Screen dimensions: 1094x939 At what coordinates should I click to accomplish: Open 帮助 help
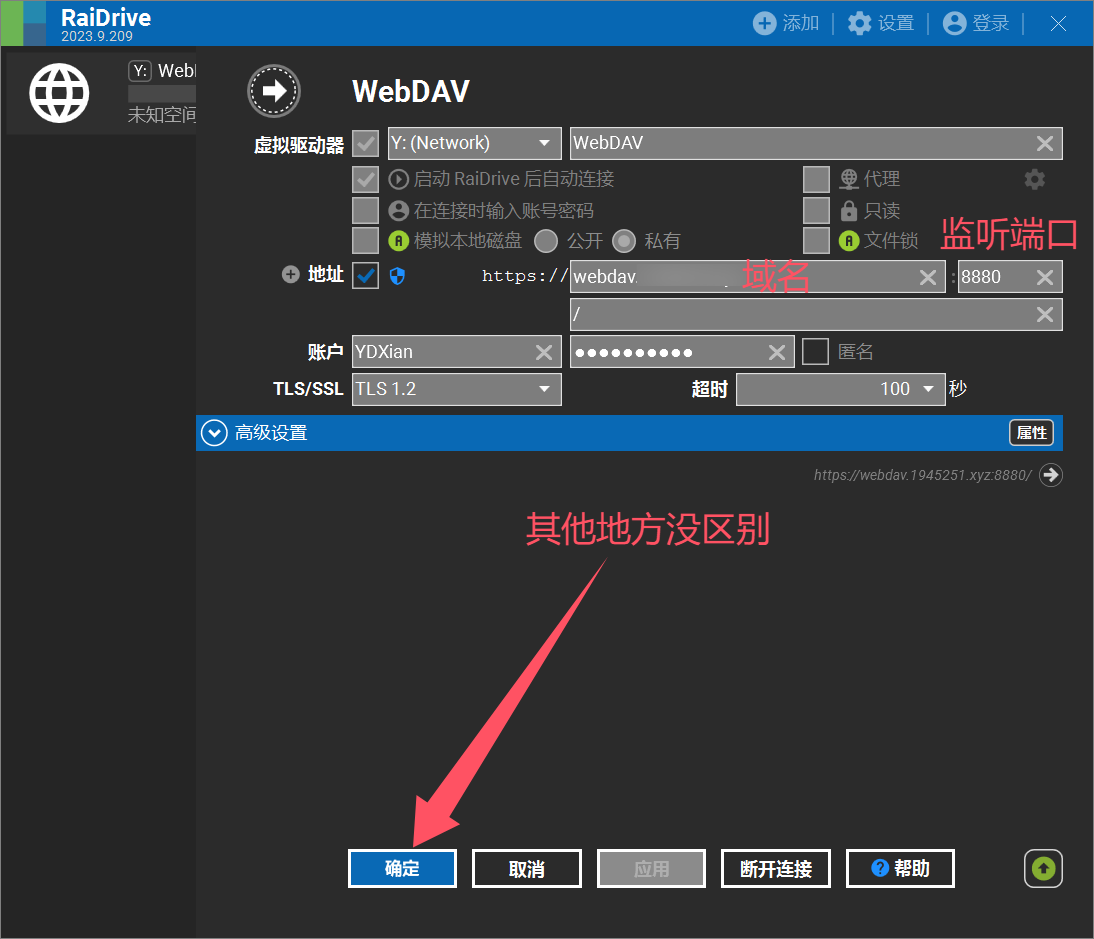point(900,869)
